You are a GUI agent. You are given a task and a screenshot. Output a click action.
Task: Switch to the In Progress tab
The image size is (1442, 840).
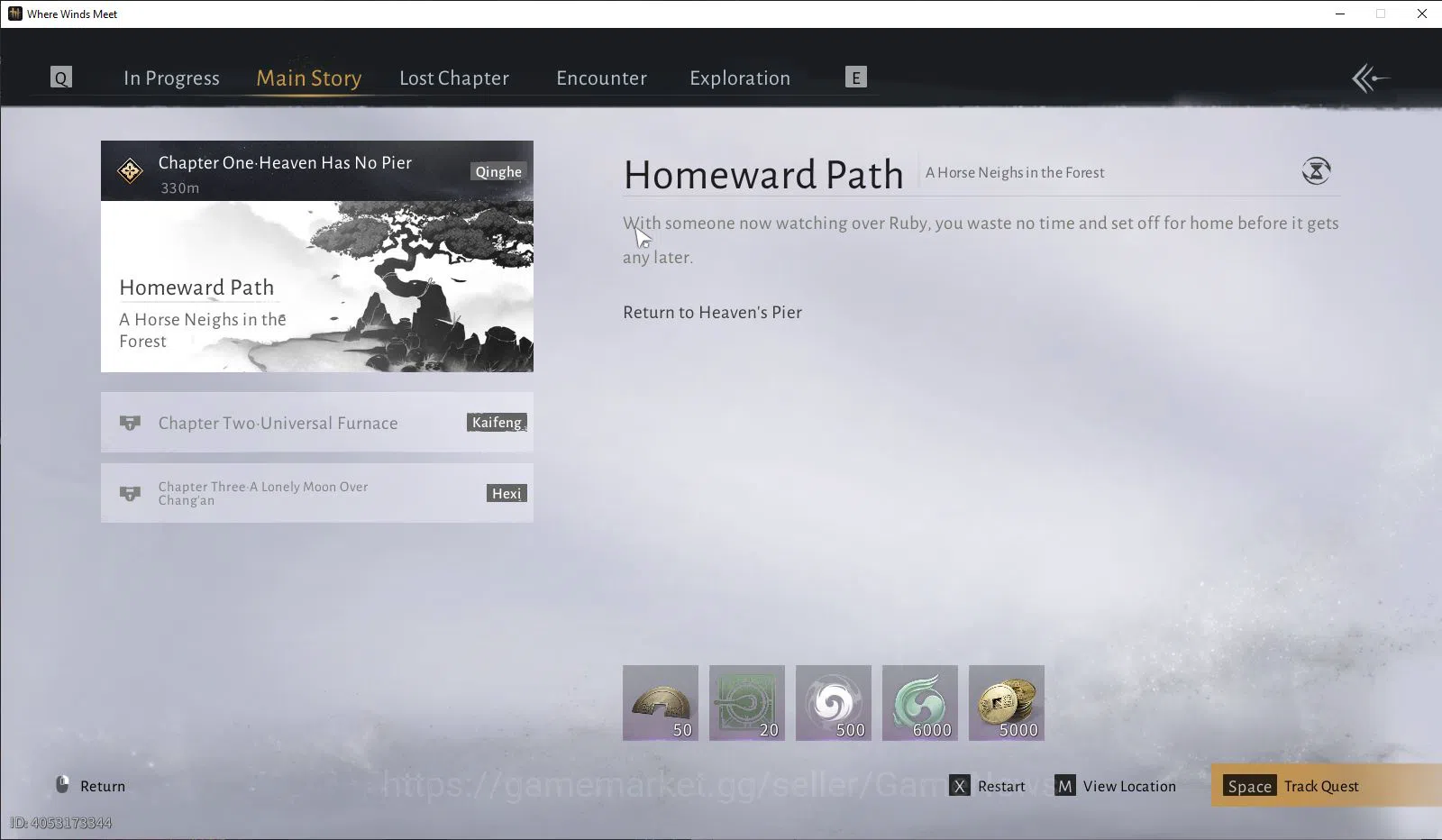[171, 78]
